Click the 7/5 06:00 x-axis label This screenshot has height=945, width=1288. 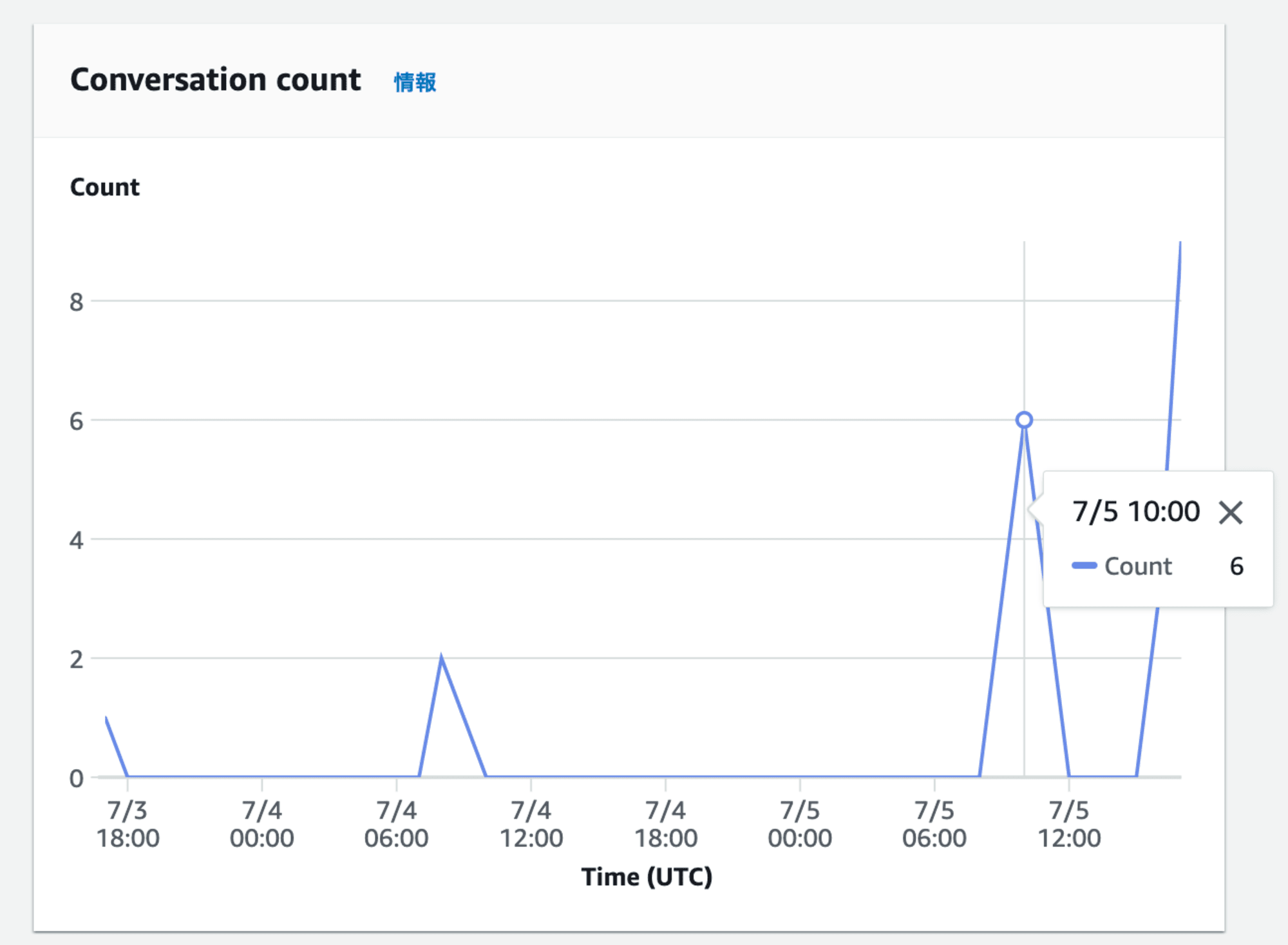[x=934, y=824]
